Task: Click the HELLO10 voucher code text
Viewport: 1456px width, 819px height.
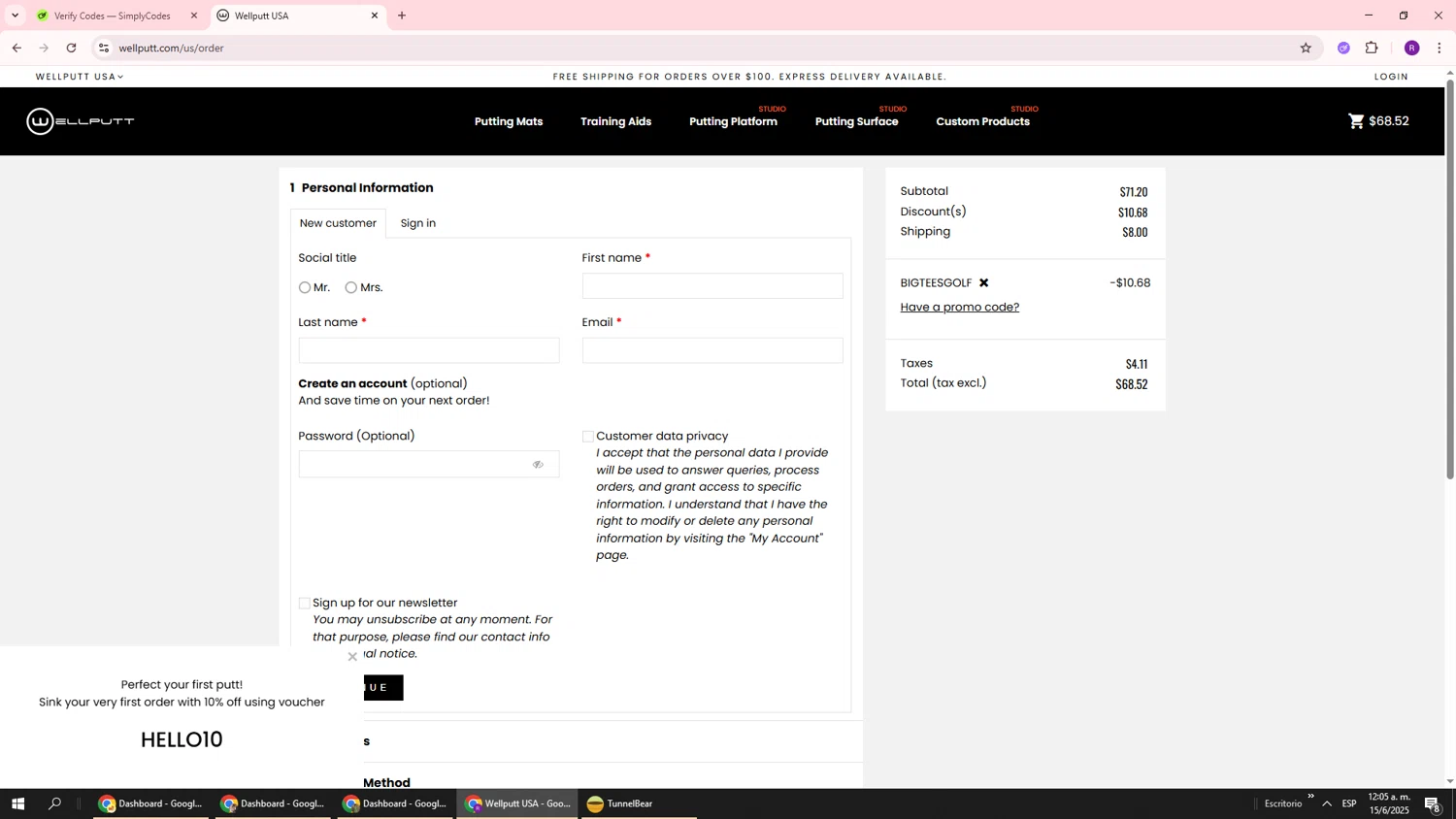Action: point(182,740)
